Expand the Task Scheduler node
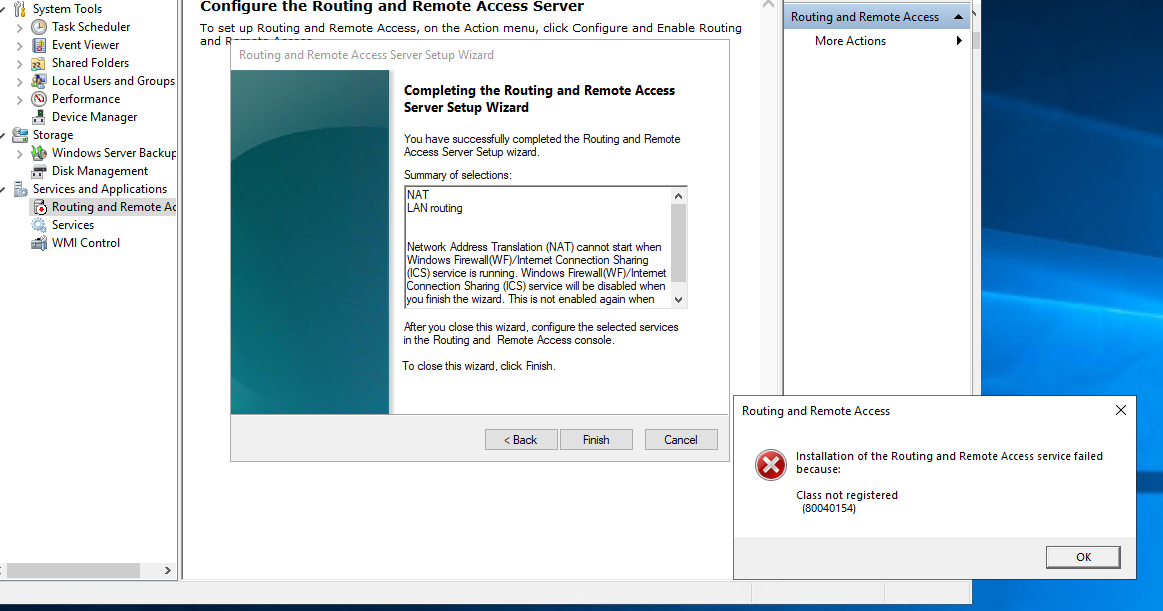Image resolution: width=1163 pixels, height=611 pixels. pos(19,27)
